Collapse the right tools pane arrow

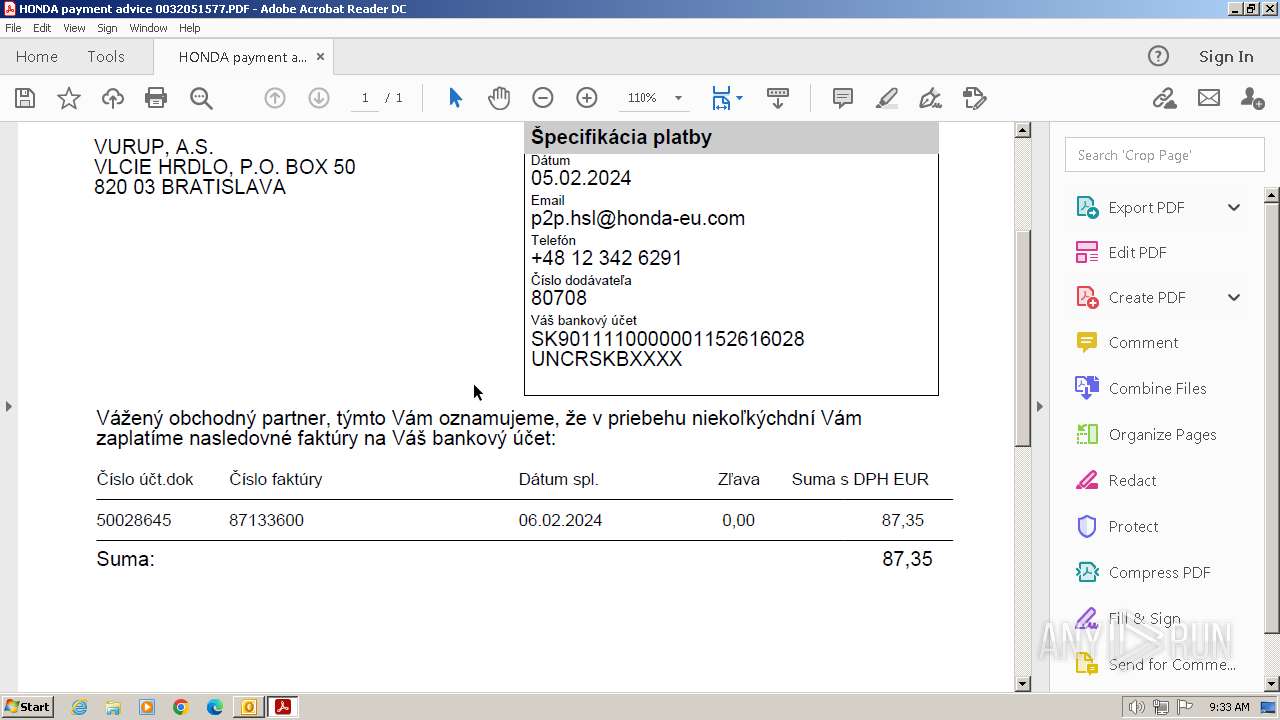click(x=1040, y=406)
